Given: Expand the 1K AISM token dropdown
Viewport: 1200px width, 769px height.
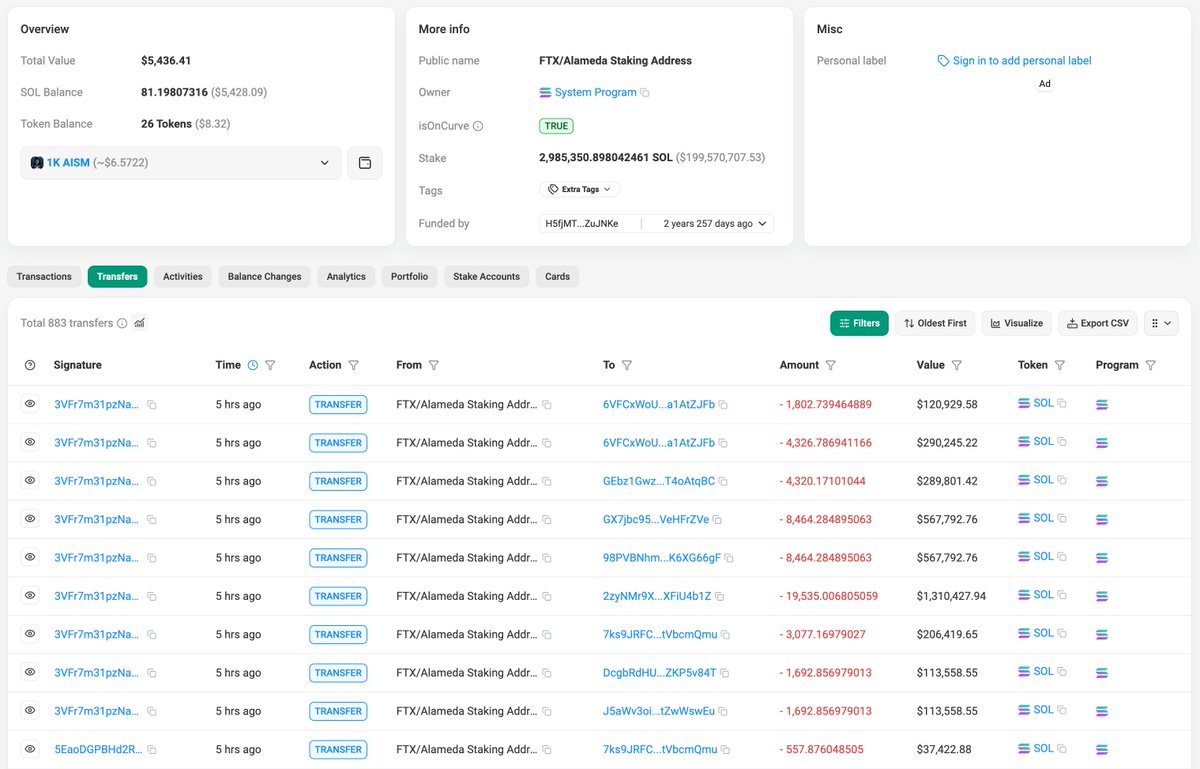Looking at the screenshot, I should [x=181, y=163].
